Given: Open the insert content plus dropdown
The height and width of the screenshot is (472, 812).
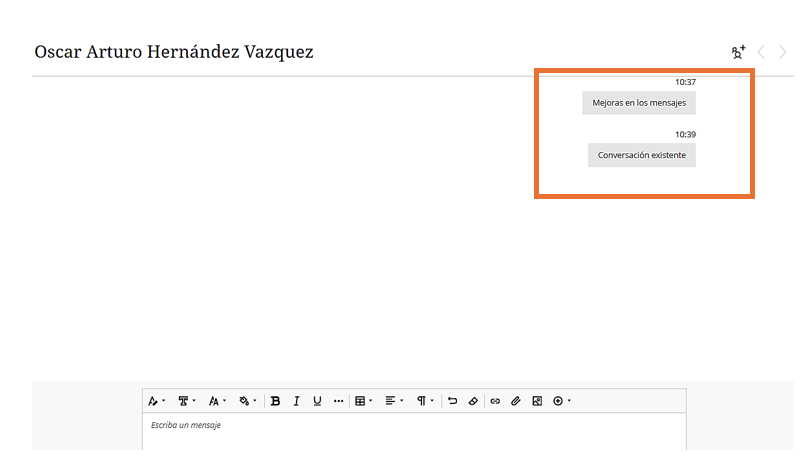Looking at the screenshot, I should click(562, 401).
